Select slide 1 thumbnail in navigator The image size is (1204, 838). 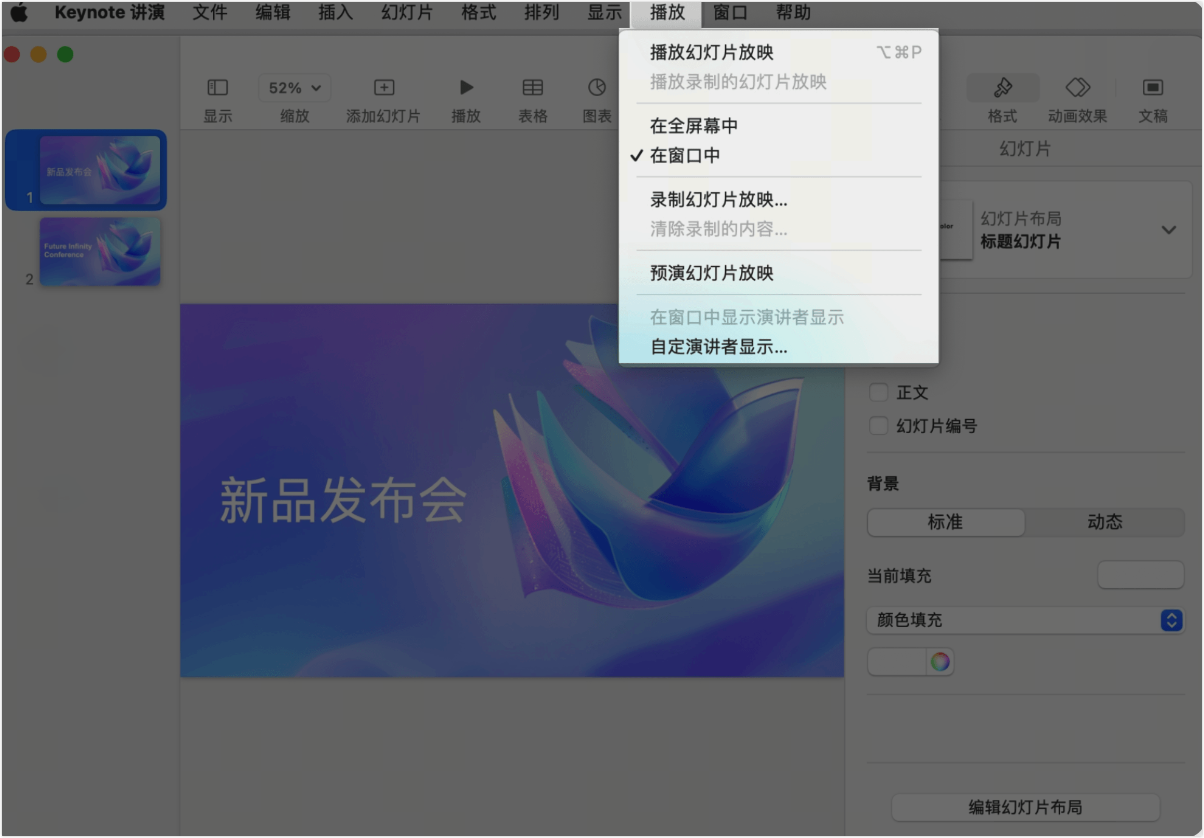(x=100, y=170)
